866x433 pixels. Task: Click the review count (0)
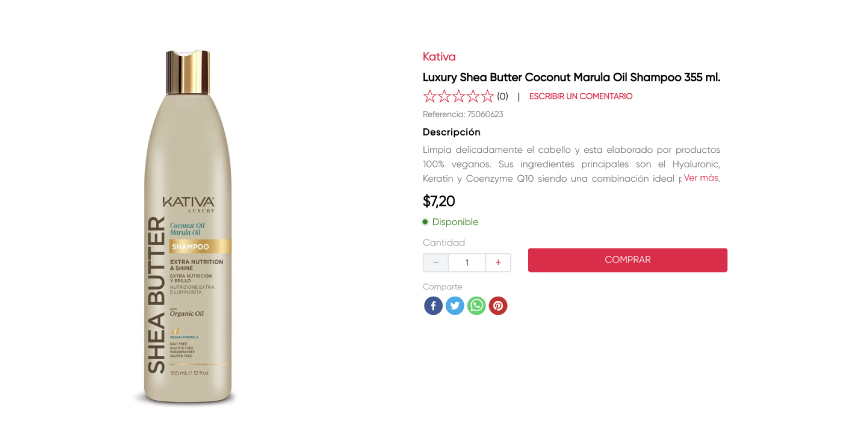(503, 97)
